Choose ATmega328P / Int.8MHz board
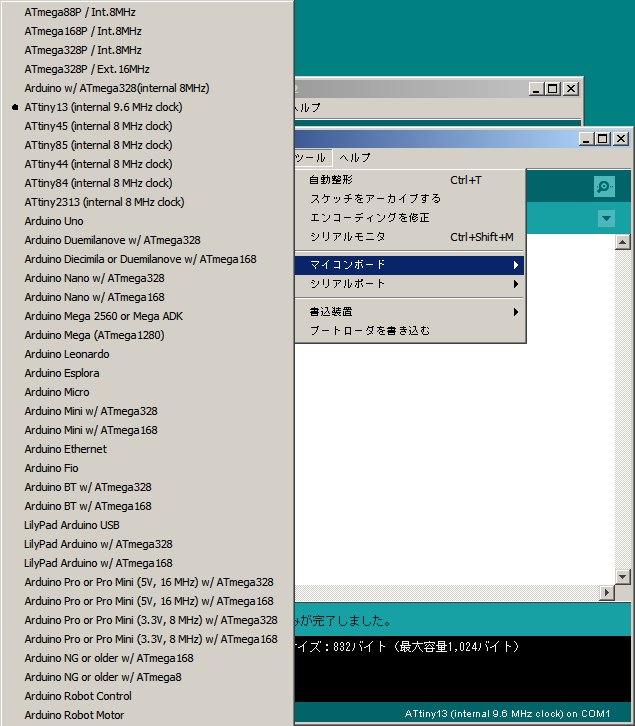Screen dimensions: 635x726 point(147,50)
